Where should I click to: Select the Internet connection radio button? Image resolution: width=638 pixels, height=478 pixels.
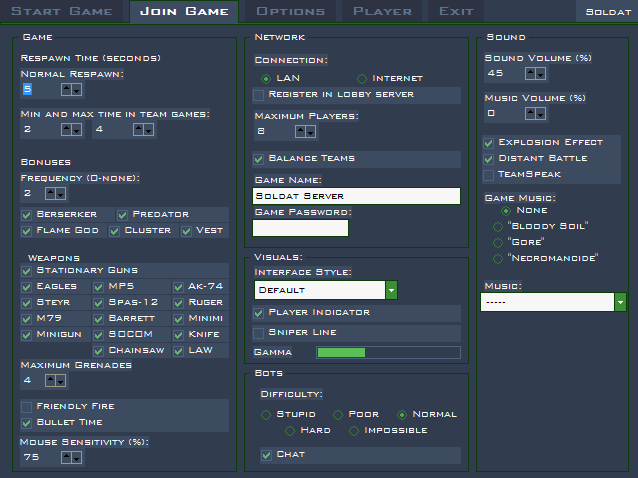pos(361,79)
